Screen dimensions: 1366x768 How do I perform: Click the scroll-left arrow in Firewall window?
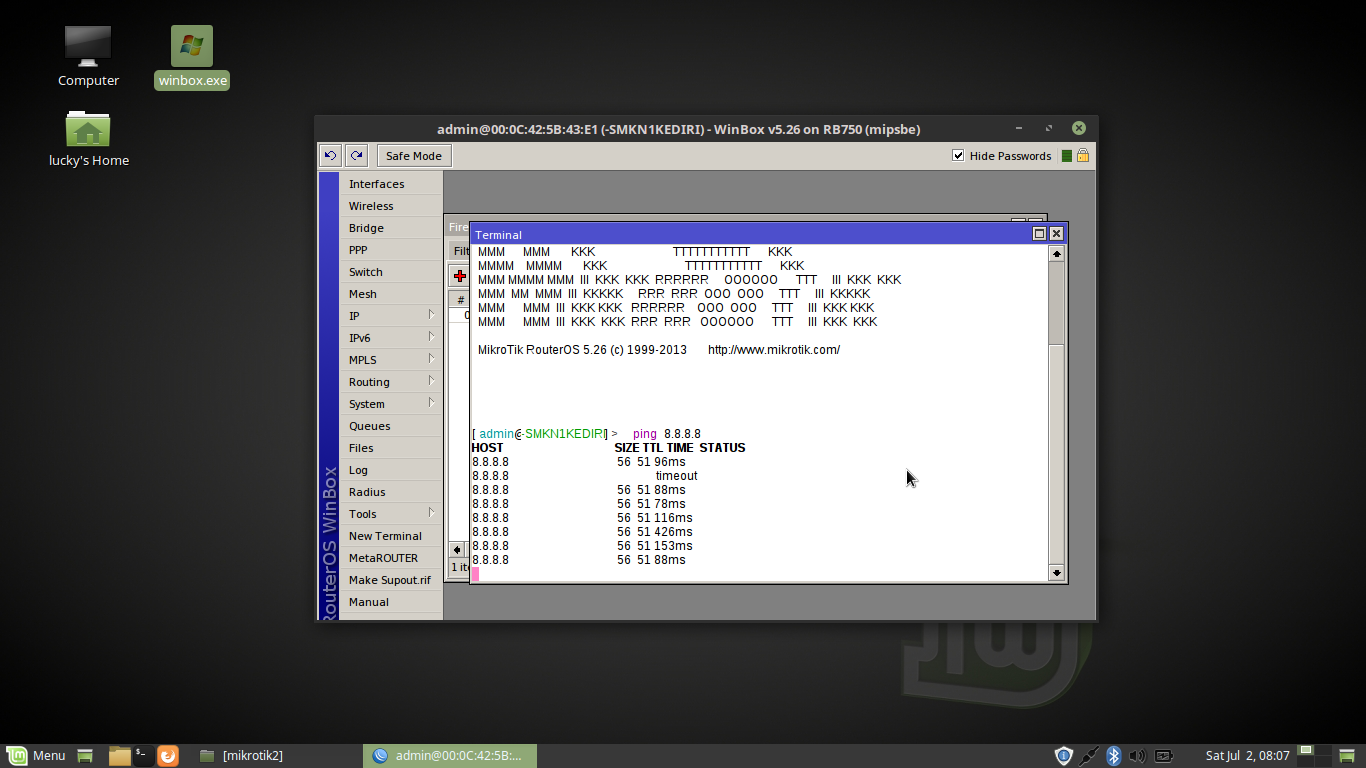457,550
